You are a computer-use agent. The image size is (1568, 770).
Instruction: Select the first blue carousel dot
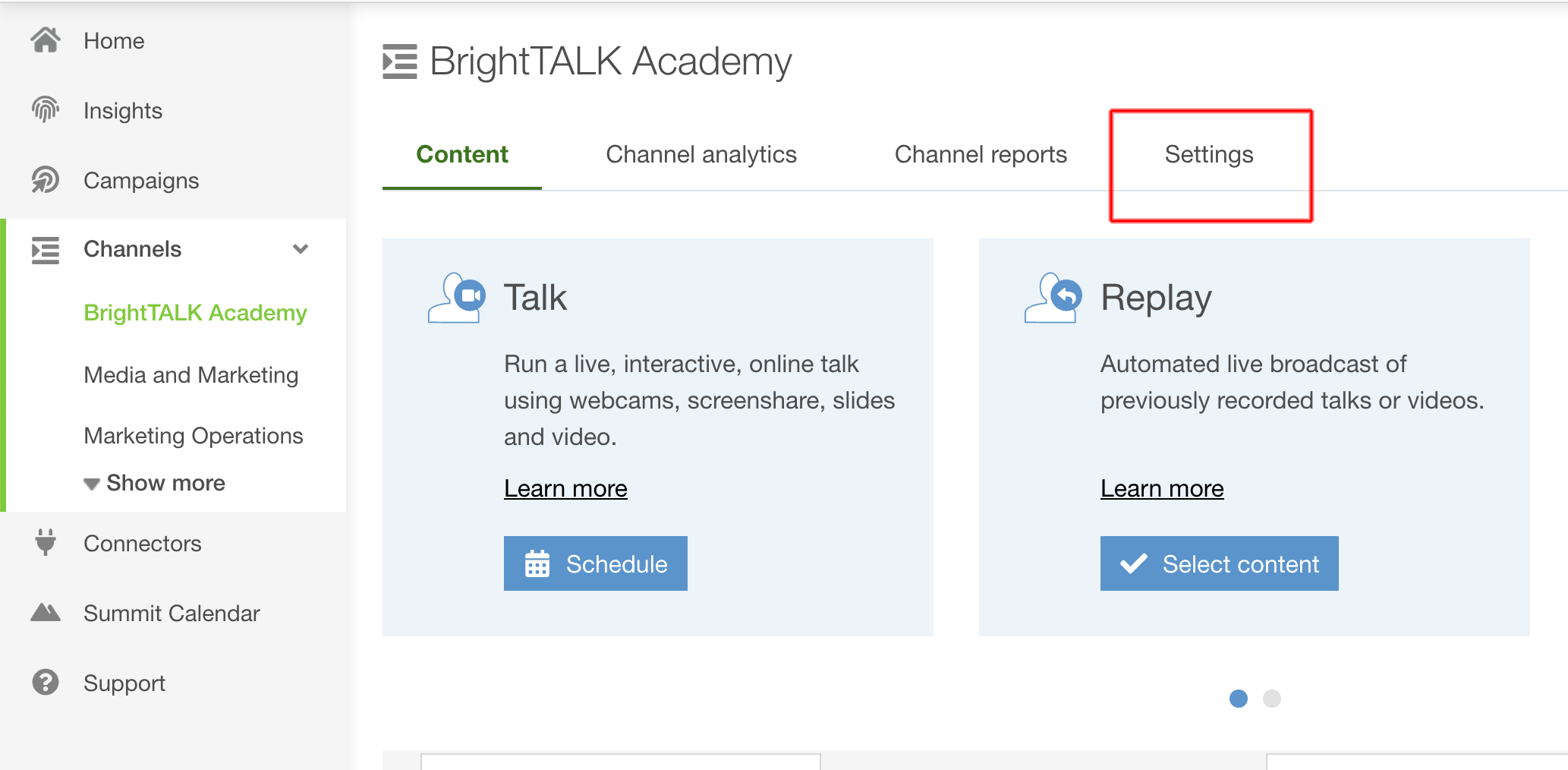click(x=1239, y=699)
